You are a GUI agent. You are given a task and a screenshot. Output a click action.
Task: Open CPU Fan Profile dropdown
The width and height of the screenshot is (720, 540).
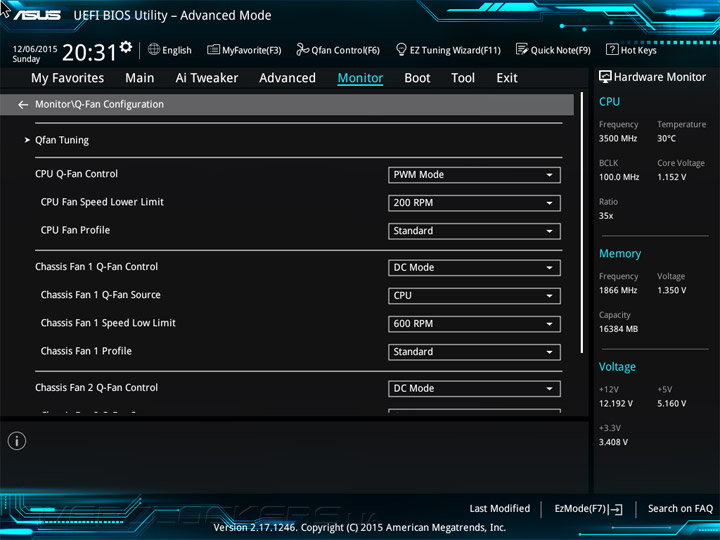click(x=474, y=231)
